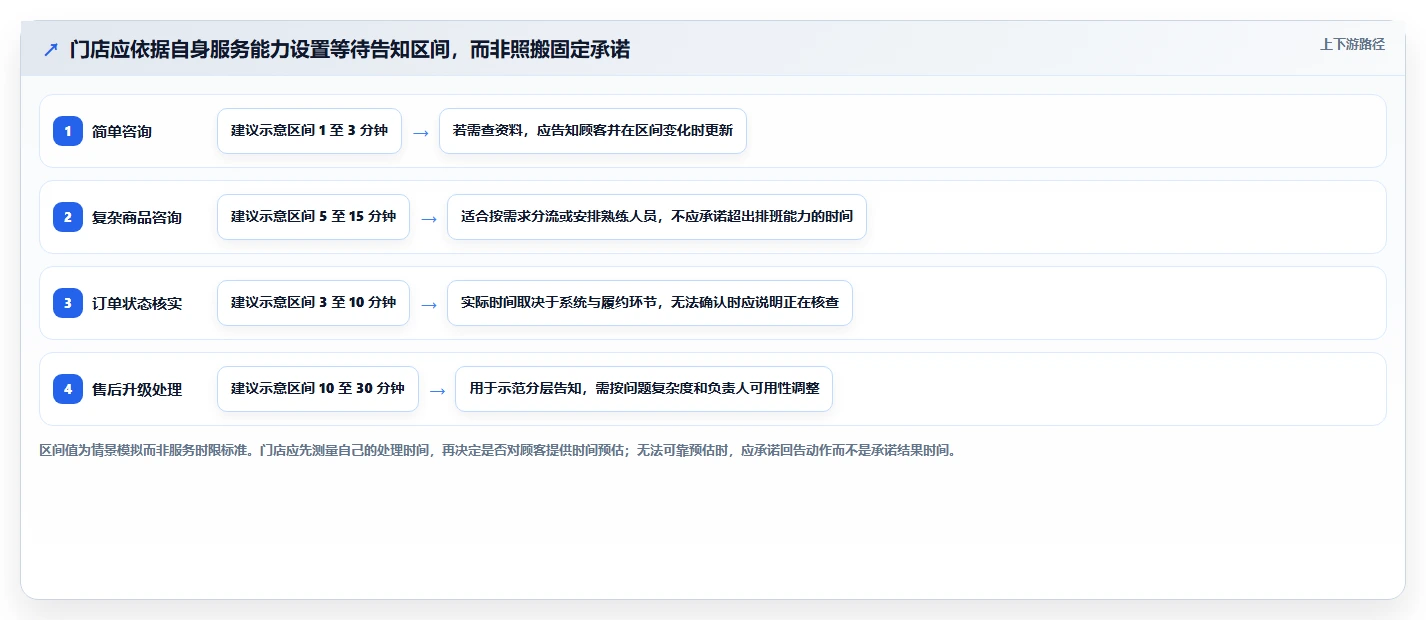Screen dimensions: 1426x620
Task: Click the 用于示范分层告知 note box
Action: coord(644,389)
